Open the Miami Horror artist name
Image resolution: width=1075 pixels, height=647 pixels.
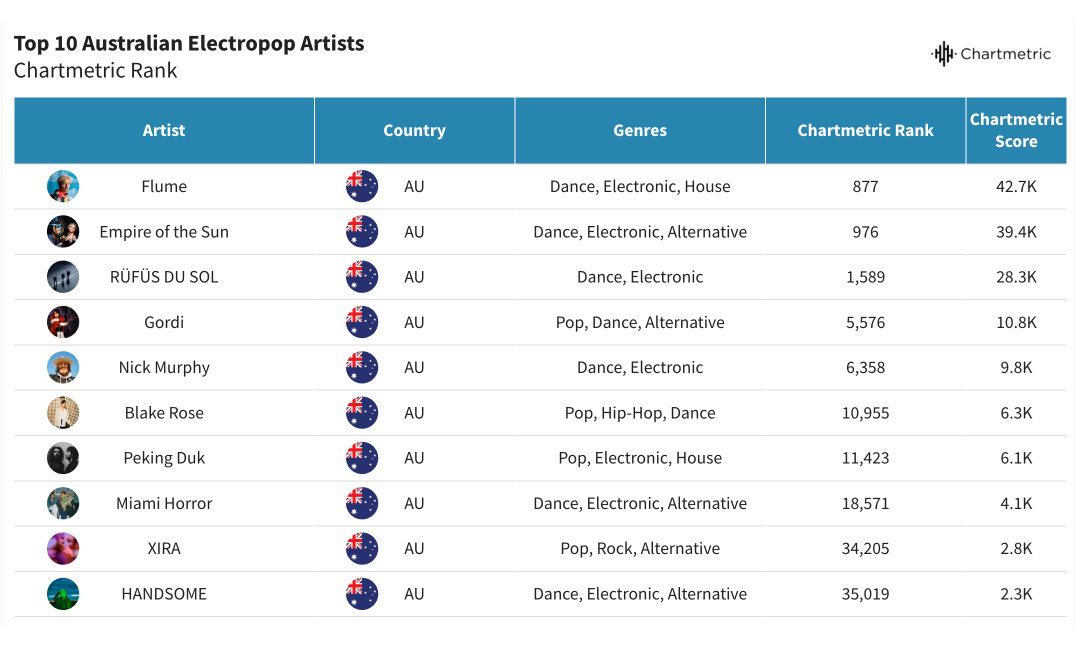click(x=164, y=503)
